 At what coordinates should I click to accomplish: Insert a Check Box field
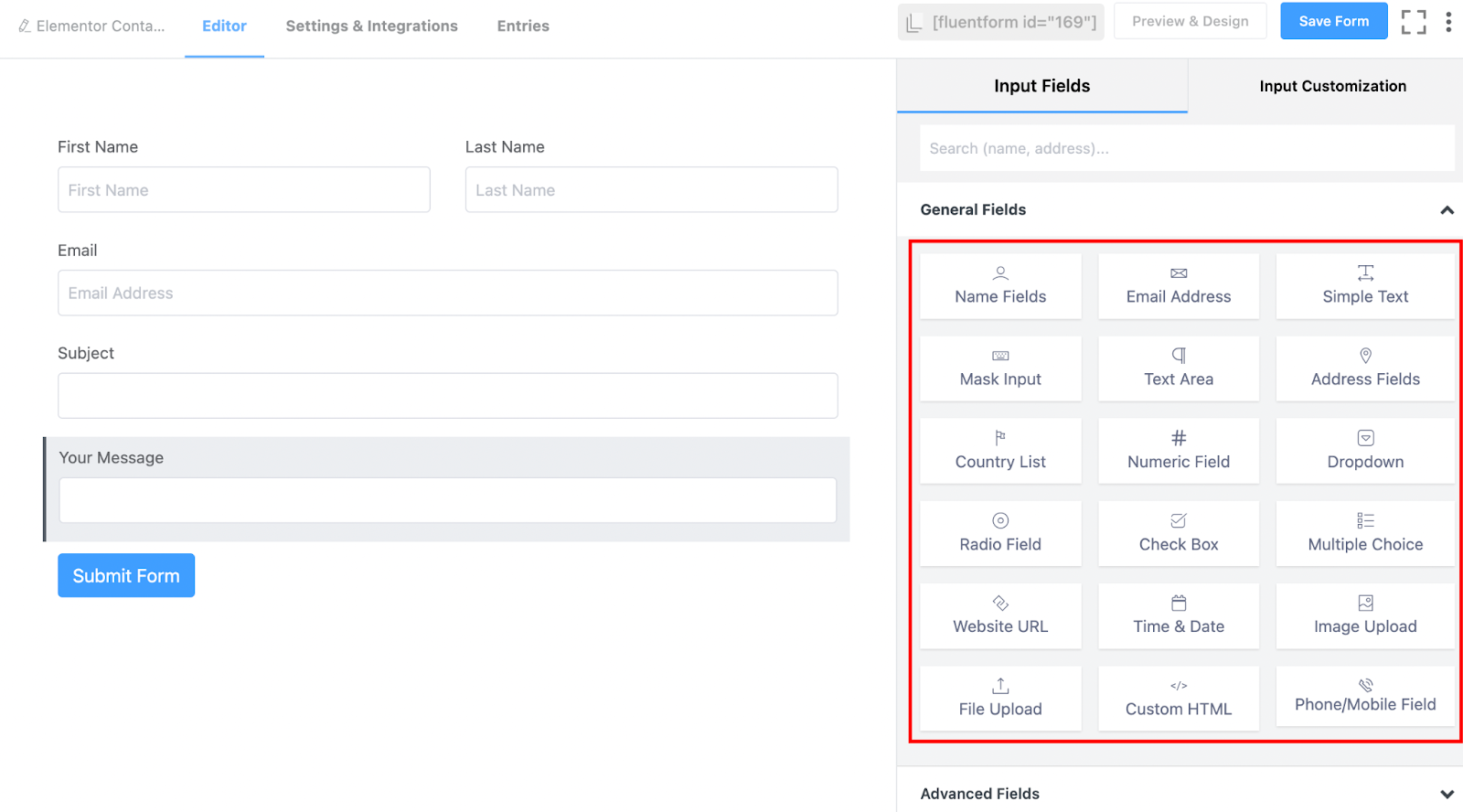click(1179, 533)
